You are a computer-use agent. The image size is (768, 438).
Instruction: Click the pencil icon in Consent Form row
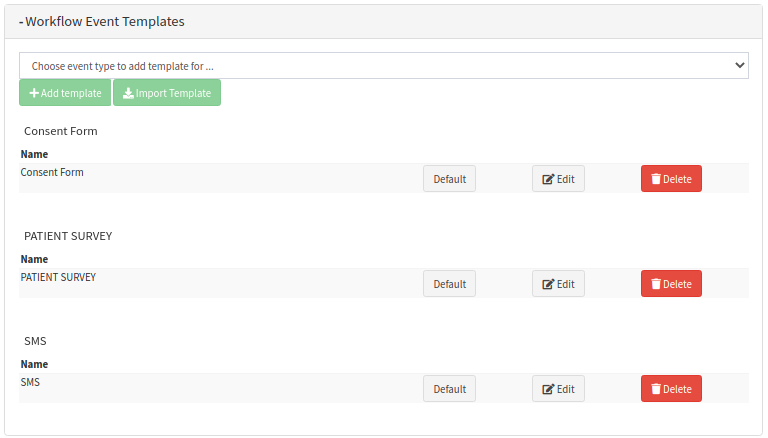[548, 179]
